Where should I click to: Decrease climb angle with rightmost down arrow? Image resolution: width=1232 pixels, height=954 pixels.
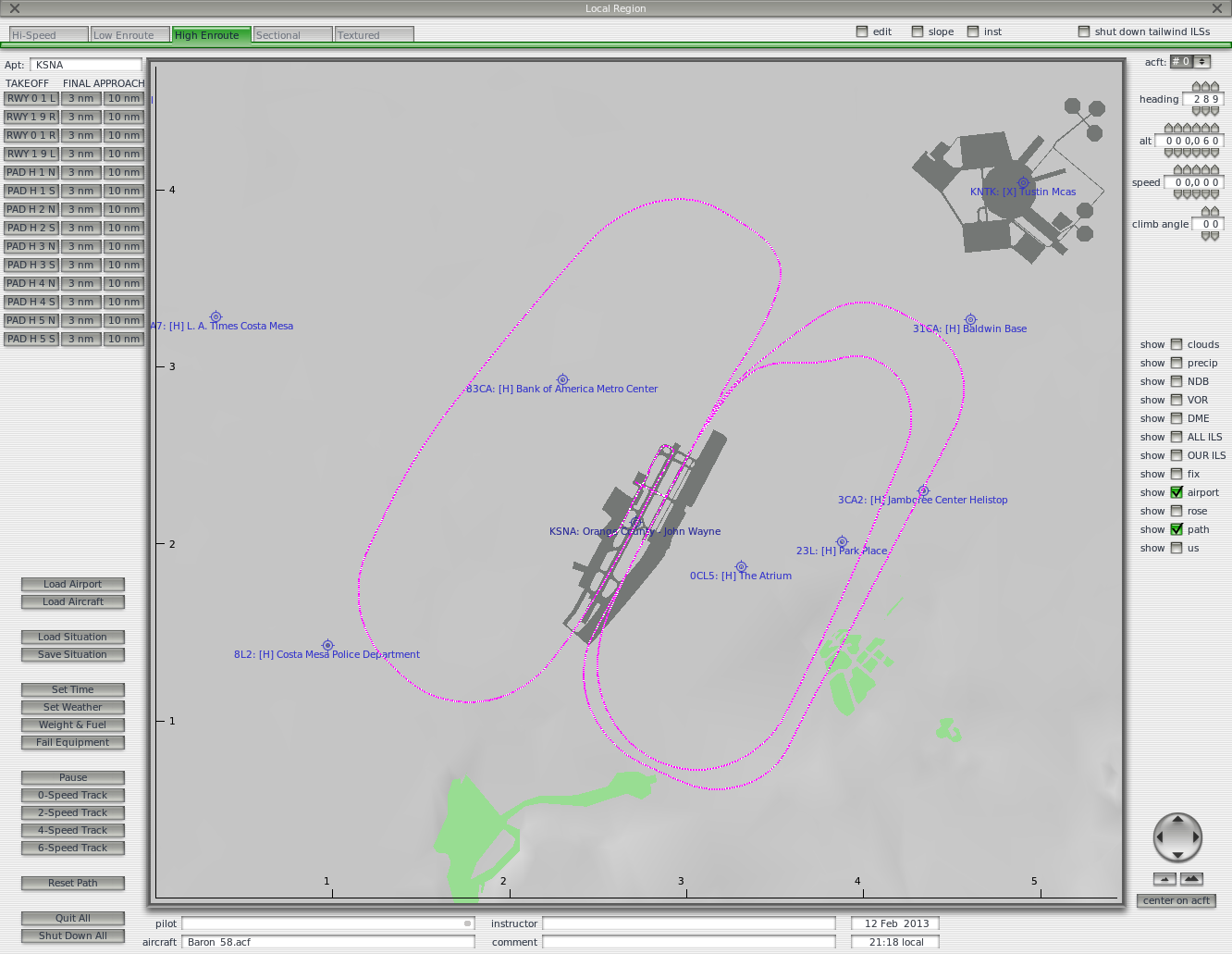click(1214, 236)
